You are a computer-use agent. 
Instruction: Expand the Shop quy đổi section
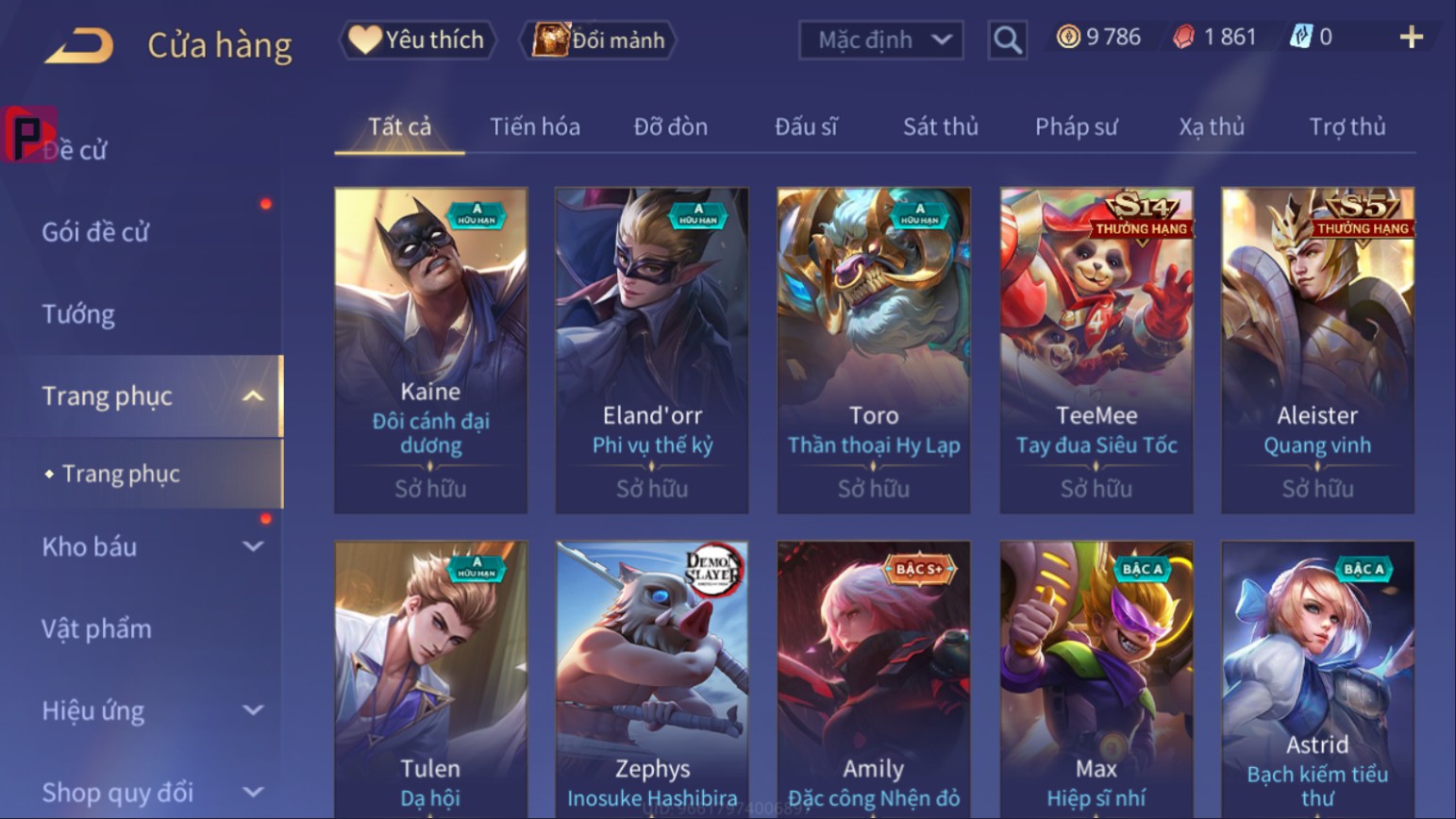(x=253, y=793)
